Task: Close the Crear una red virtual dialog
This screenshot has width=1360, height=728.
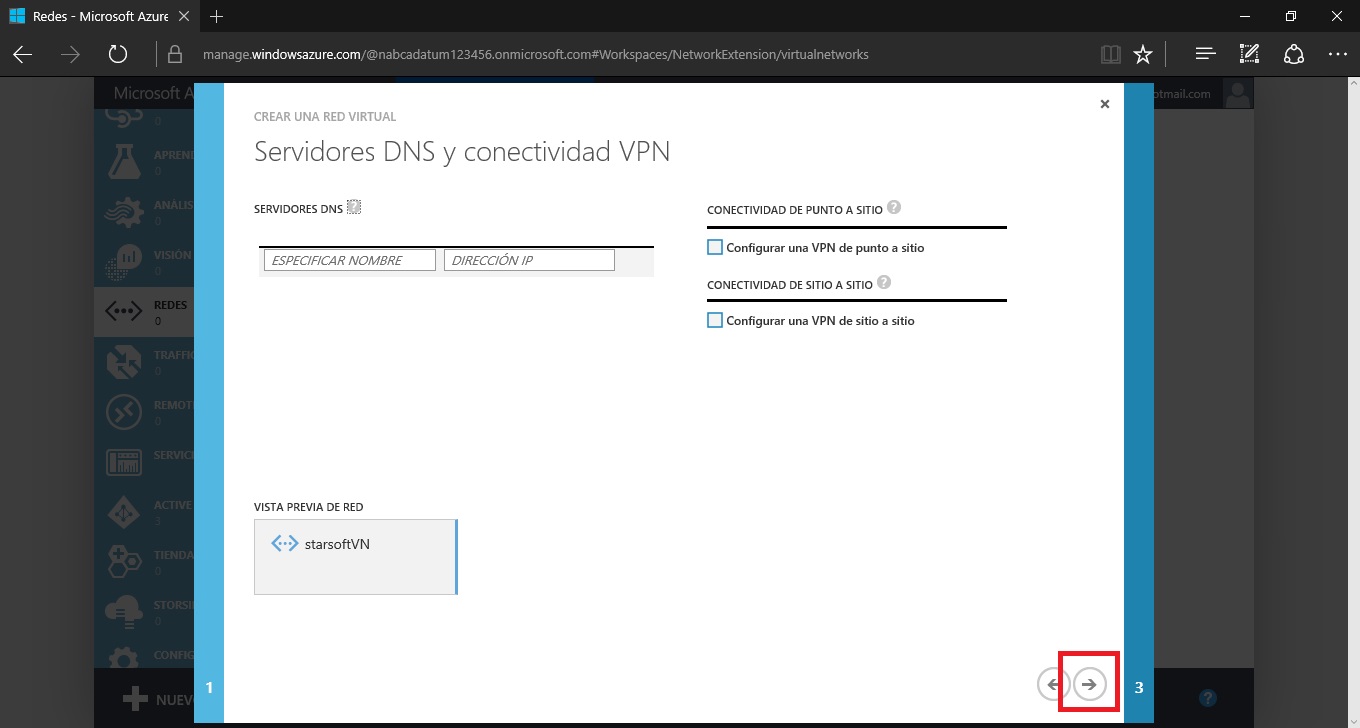Action: click(x=1104, y=104)
